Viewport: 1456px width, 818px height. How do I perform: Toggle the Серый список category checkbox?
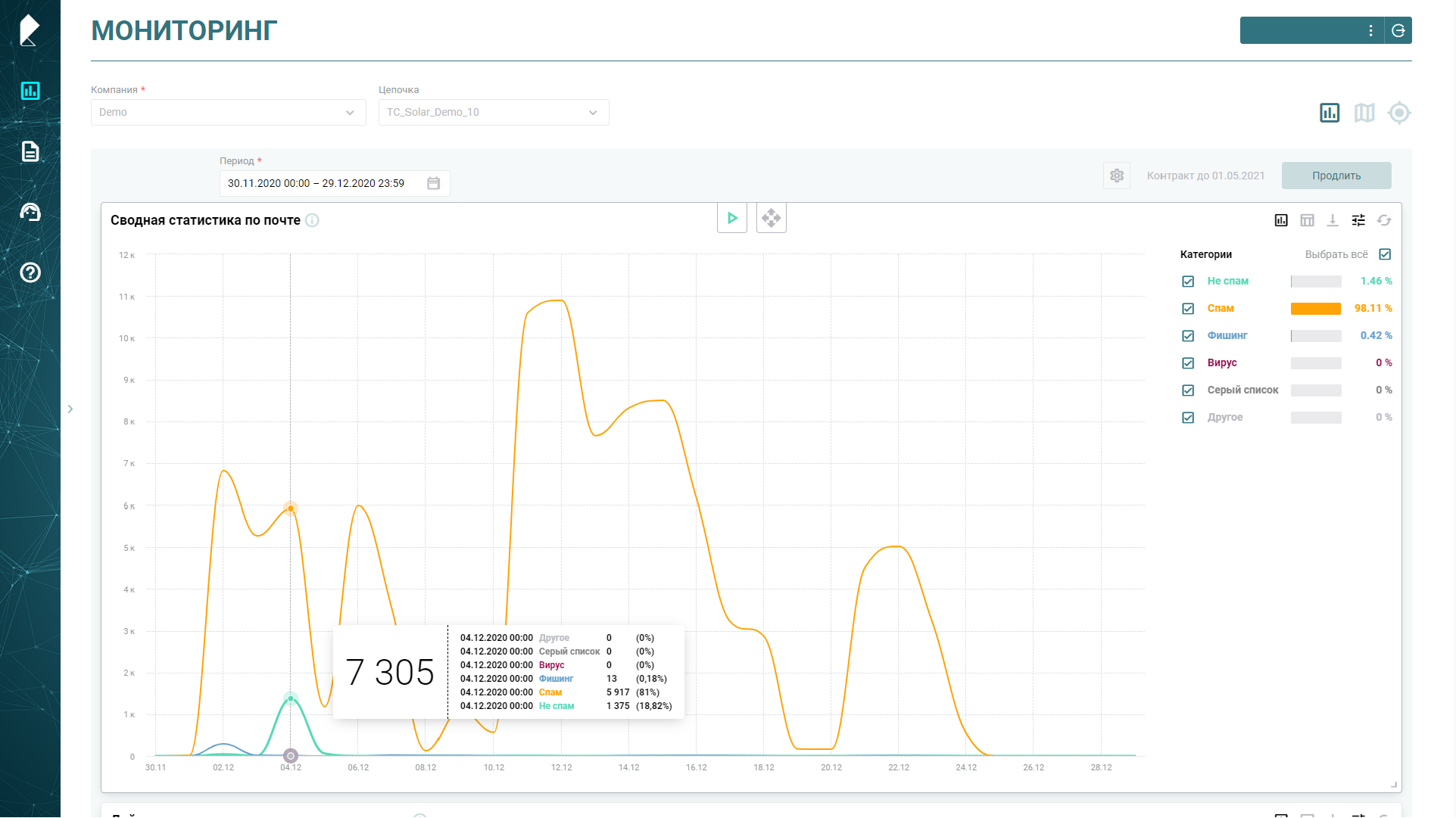[1188, 390]
